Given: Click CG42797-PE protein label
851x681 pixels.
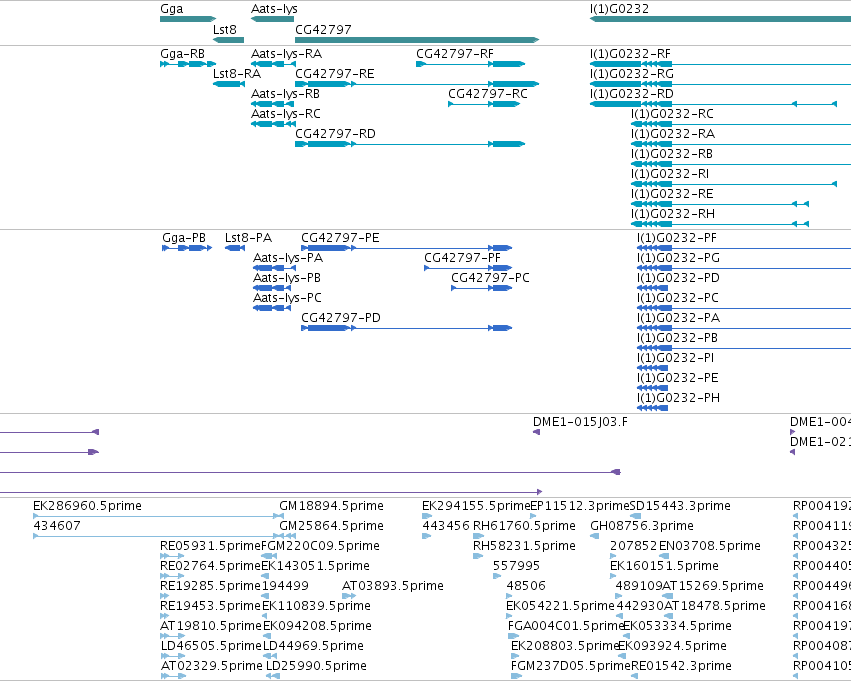Looking at the screenshot, I should [340, 238].
